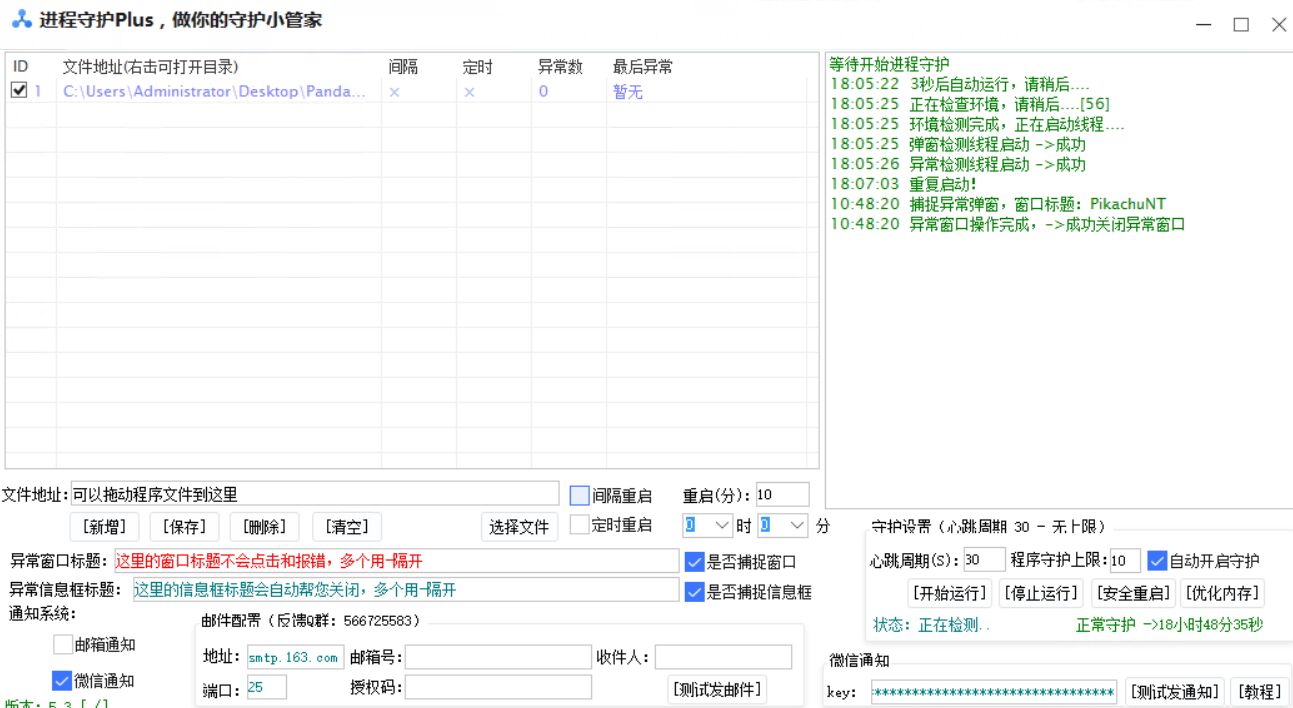The height and width of the screenshot is (708, 1293).
Task: Select the process path row in the list
Action: tap(214, 92)
